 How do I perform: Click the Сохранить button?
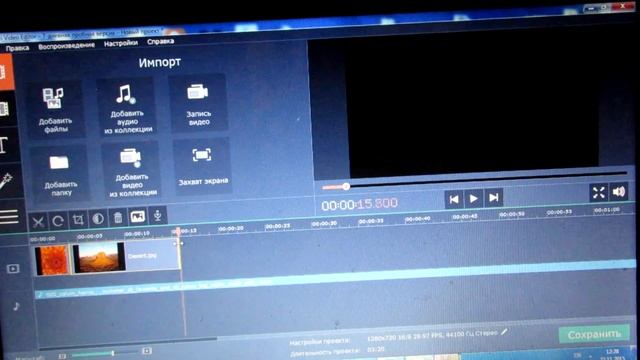pyautogui.click(x=594, y=334)
